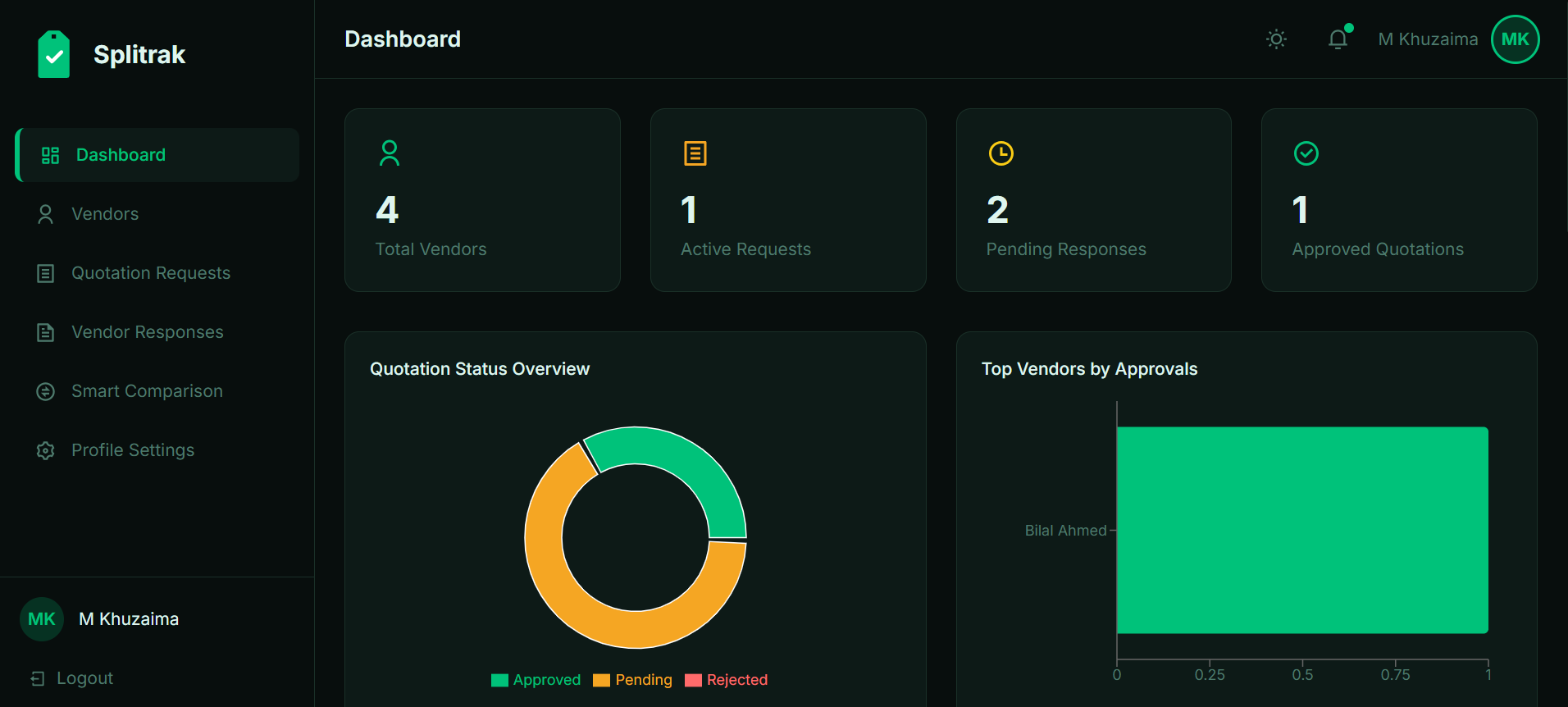Toggle Rejected legend swatch in chart
The image size is (1568, 707).
[693, 680]
